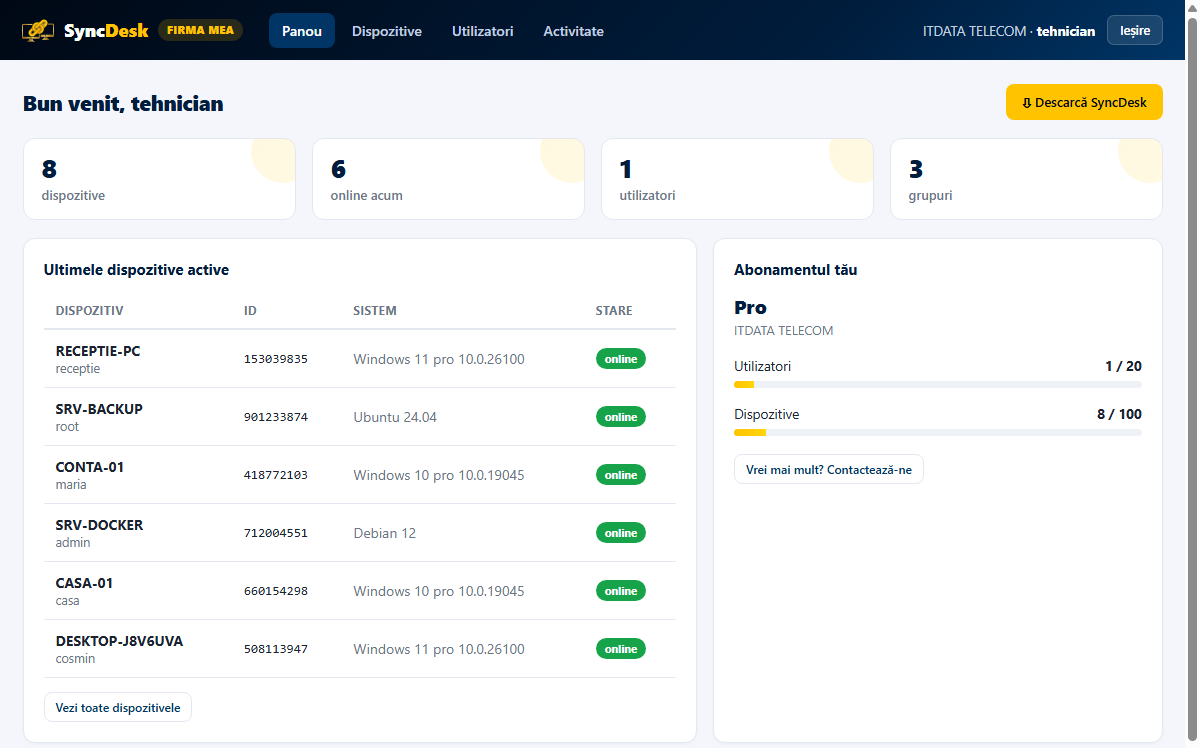
Task: Click ID 153039835
Action: pyautogui.click(x=276, y=359)
